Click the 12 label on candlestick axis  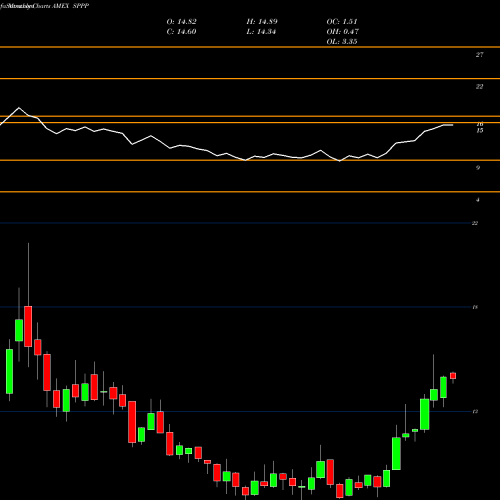(475, 412)
